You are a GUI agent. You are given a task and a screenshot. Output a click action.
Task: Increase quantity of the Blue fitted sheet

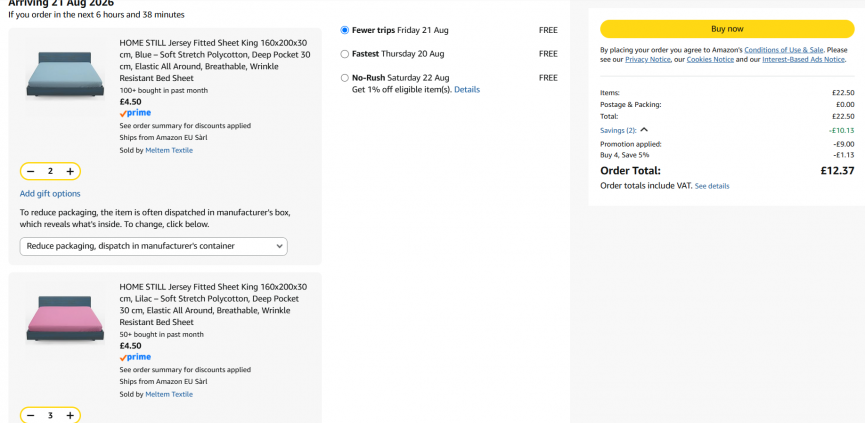[x=70, y=172]
